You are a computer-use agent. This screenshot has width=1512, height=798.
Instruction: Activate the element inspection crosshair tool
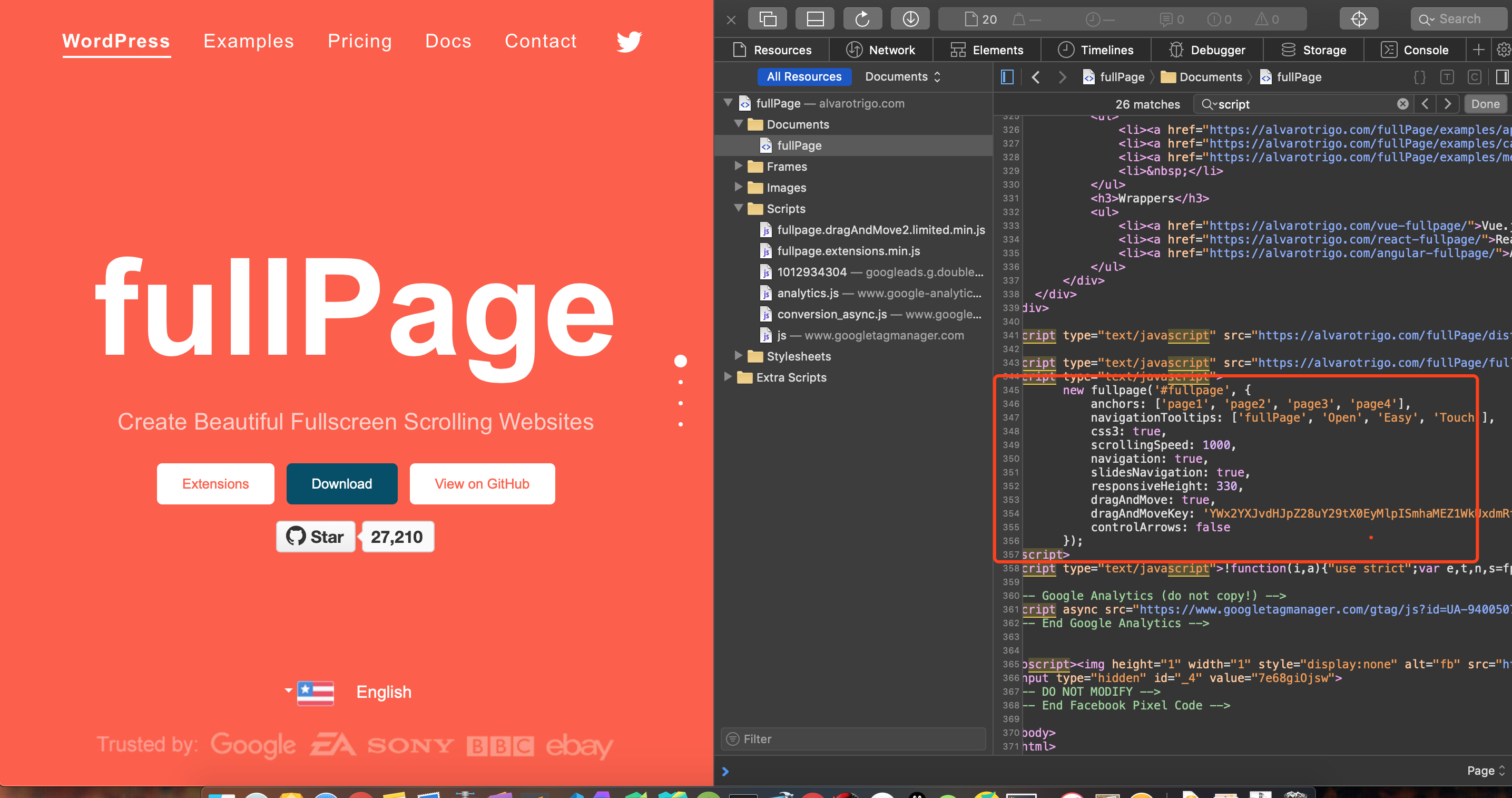1358,18
